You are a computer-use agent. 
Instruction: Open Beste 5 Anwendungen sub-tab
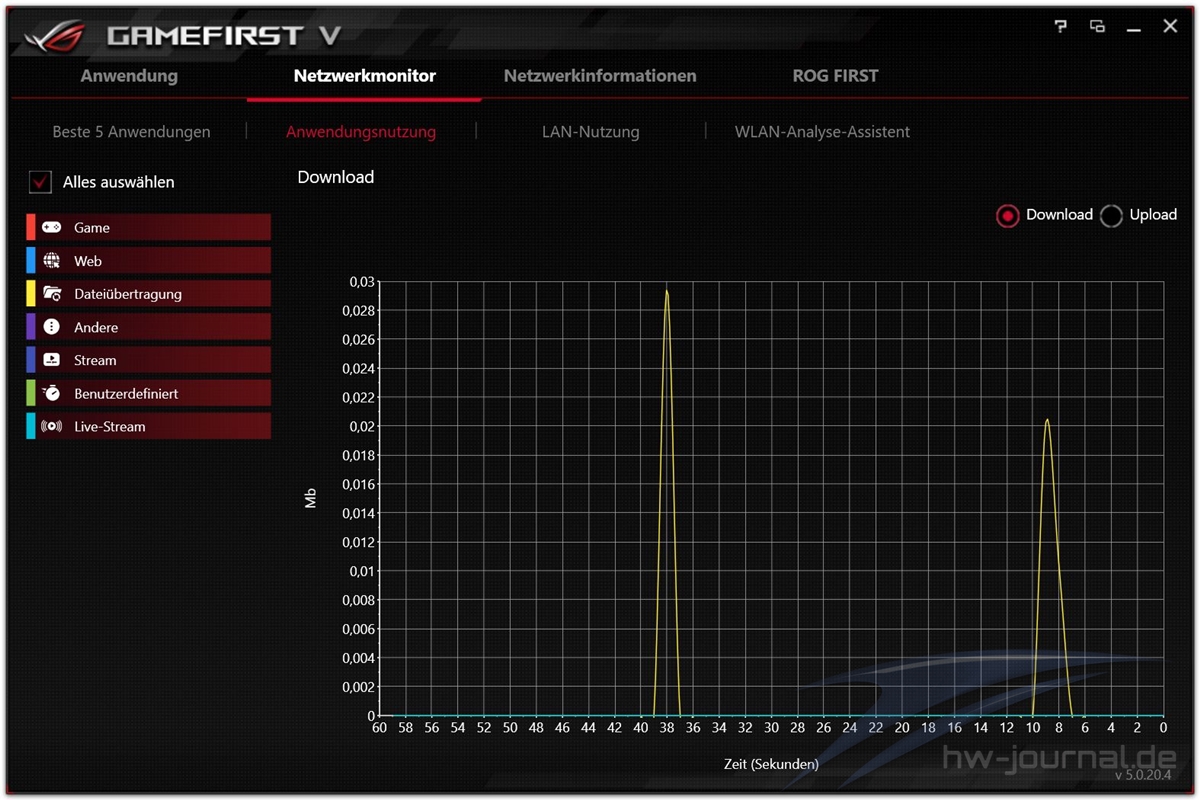tap(131, 132)
